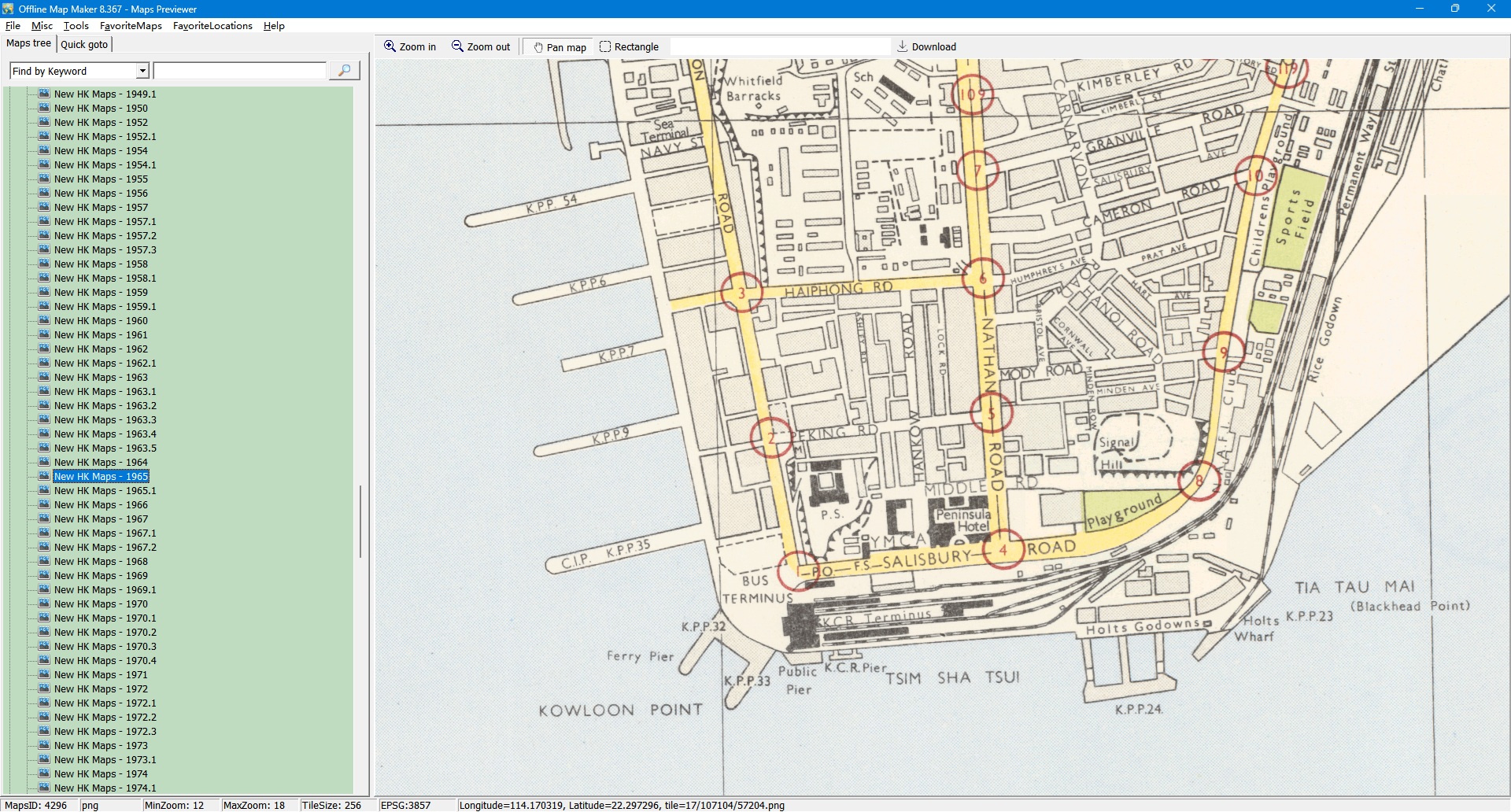Screen dimensions: 1511x812
Task: Click the maps tree vertical scrollbar thumb
Action: tap(360, 521)
